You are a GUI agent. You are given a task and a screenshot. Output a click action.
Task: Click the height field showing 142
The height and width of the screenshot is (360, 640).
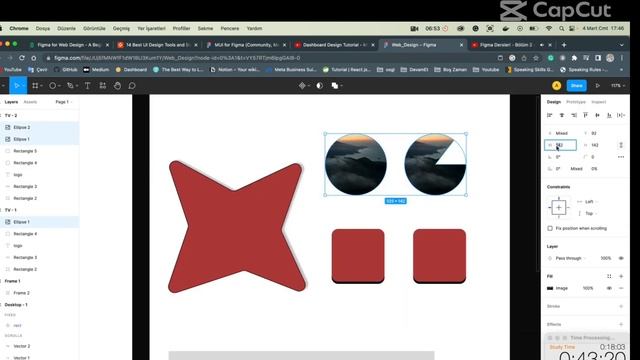click(x=598, y=145)
